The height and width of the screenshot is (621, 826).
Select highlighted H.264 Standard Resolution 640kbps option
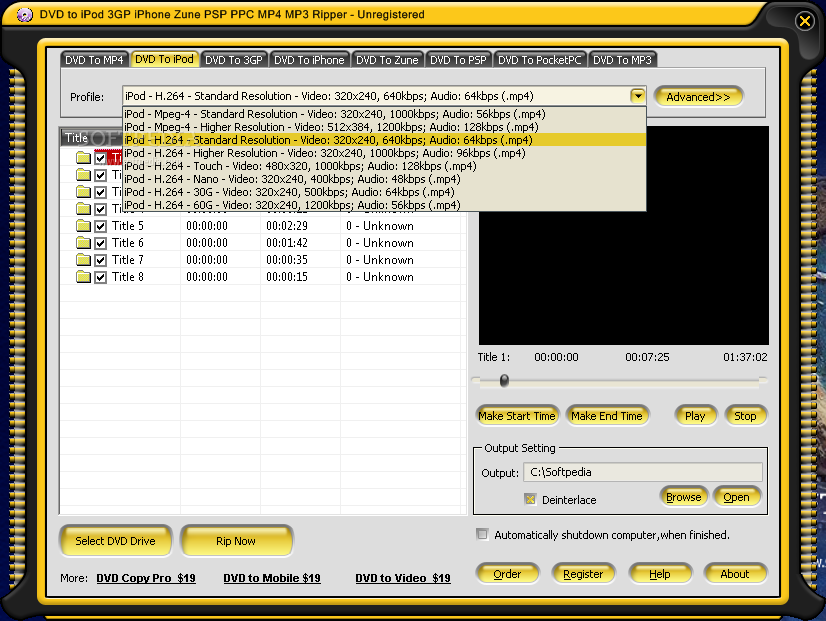[x=384, y=140]
